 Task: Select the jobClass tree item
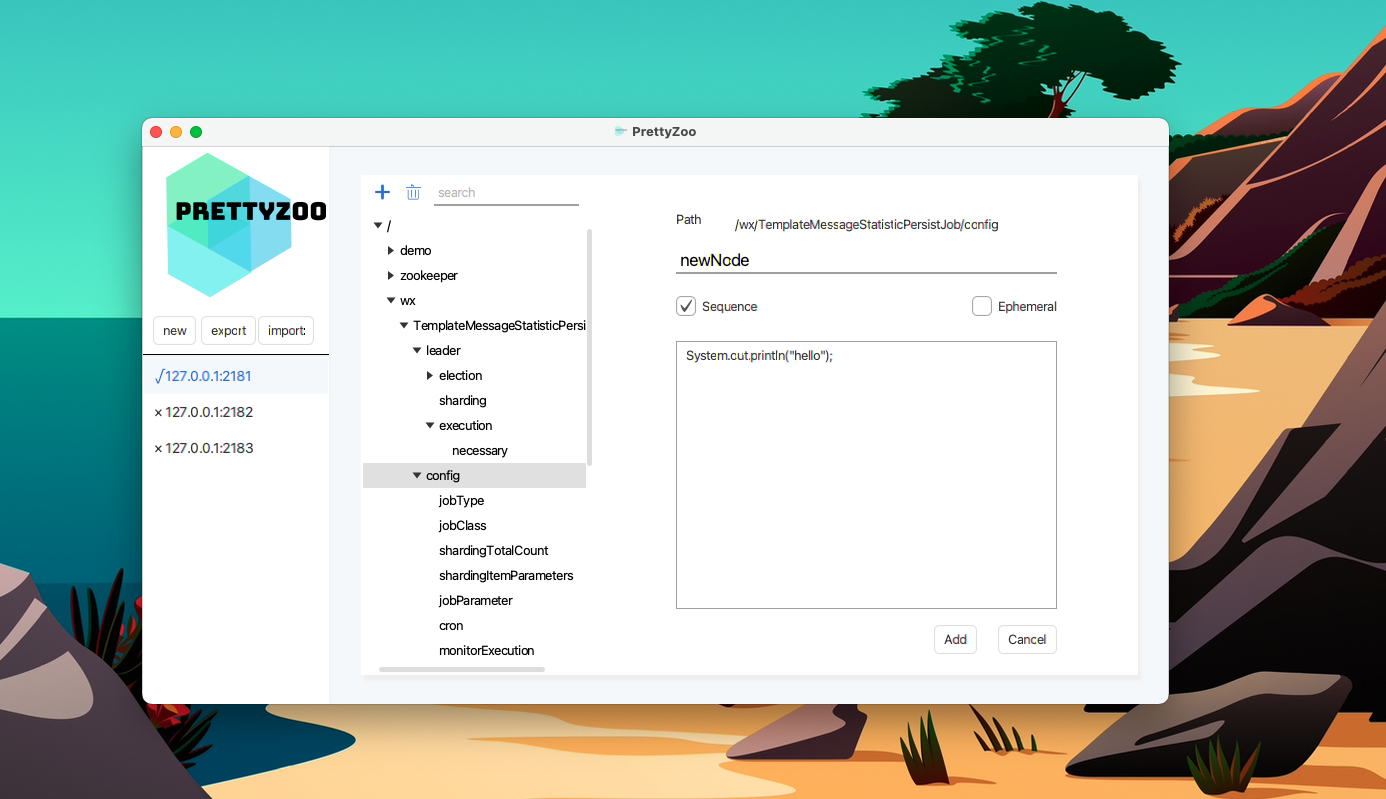(x=461, y=525)
